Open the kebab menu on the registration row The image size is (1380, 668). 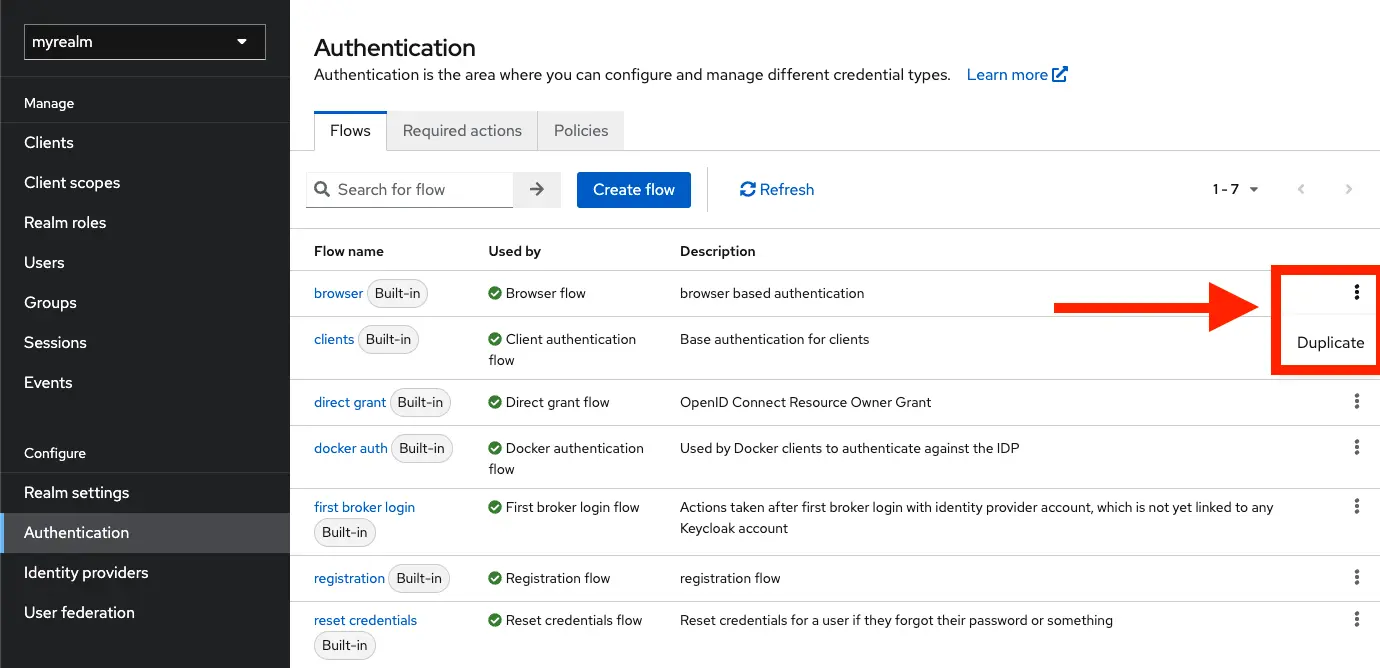coord(1357,577)
